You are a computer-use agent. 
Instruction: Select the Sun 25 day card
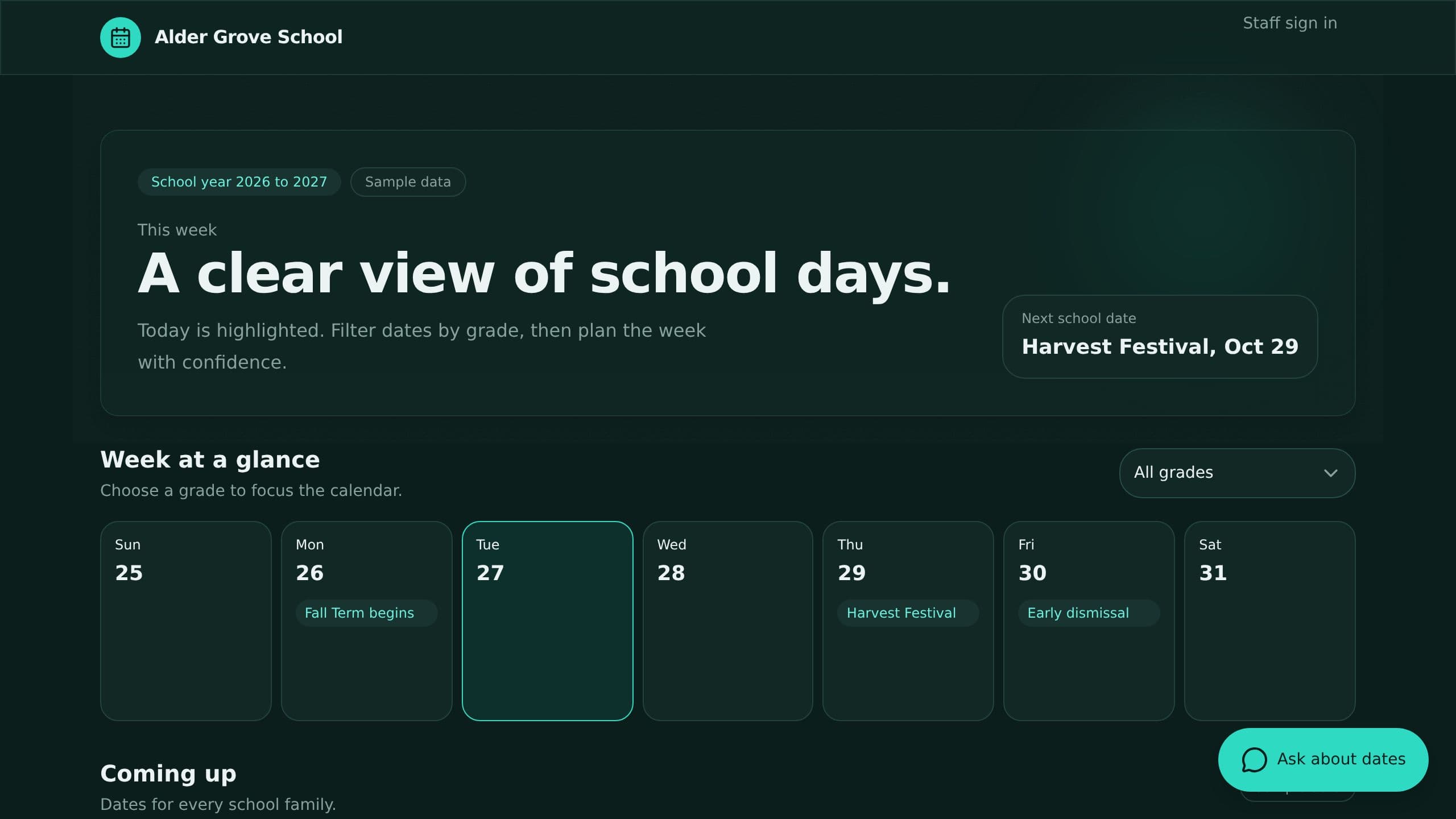tap(186, 621)
